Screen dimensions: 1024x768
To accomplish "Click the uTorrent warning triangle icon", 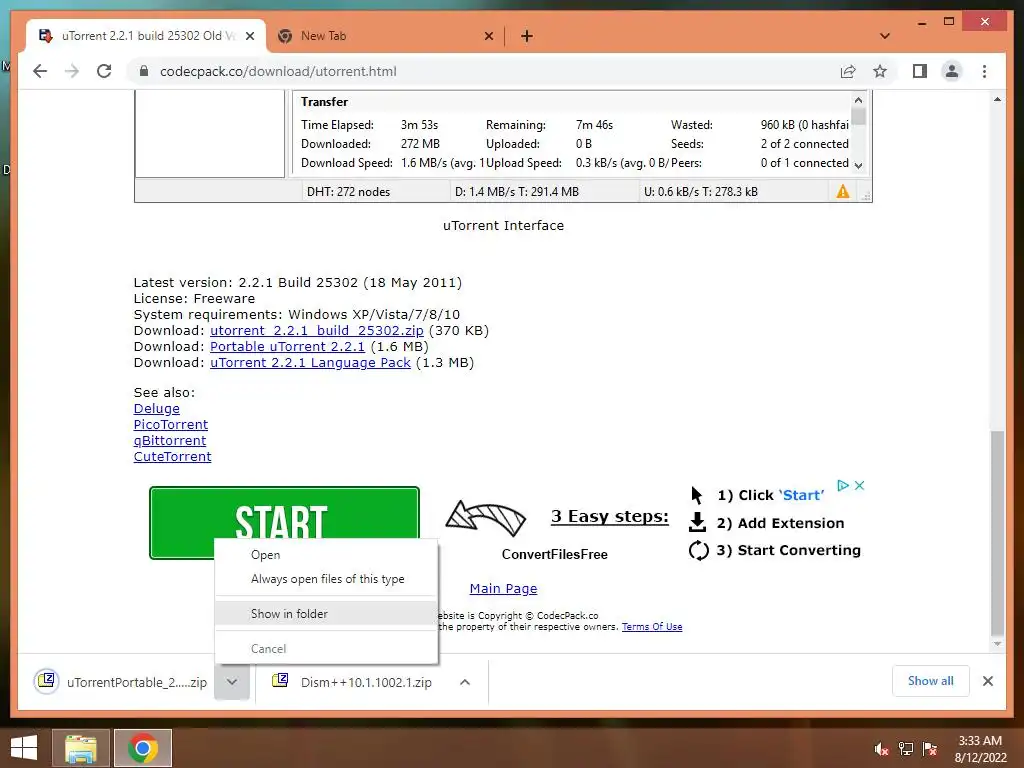I will coord(843,191).
